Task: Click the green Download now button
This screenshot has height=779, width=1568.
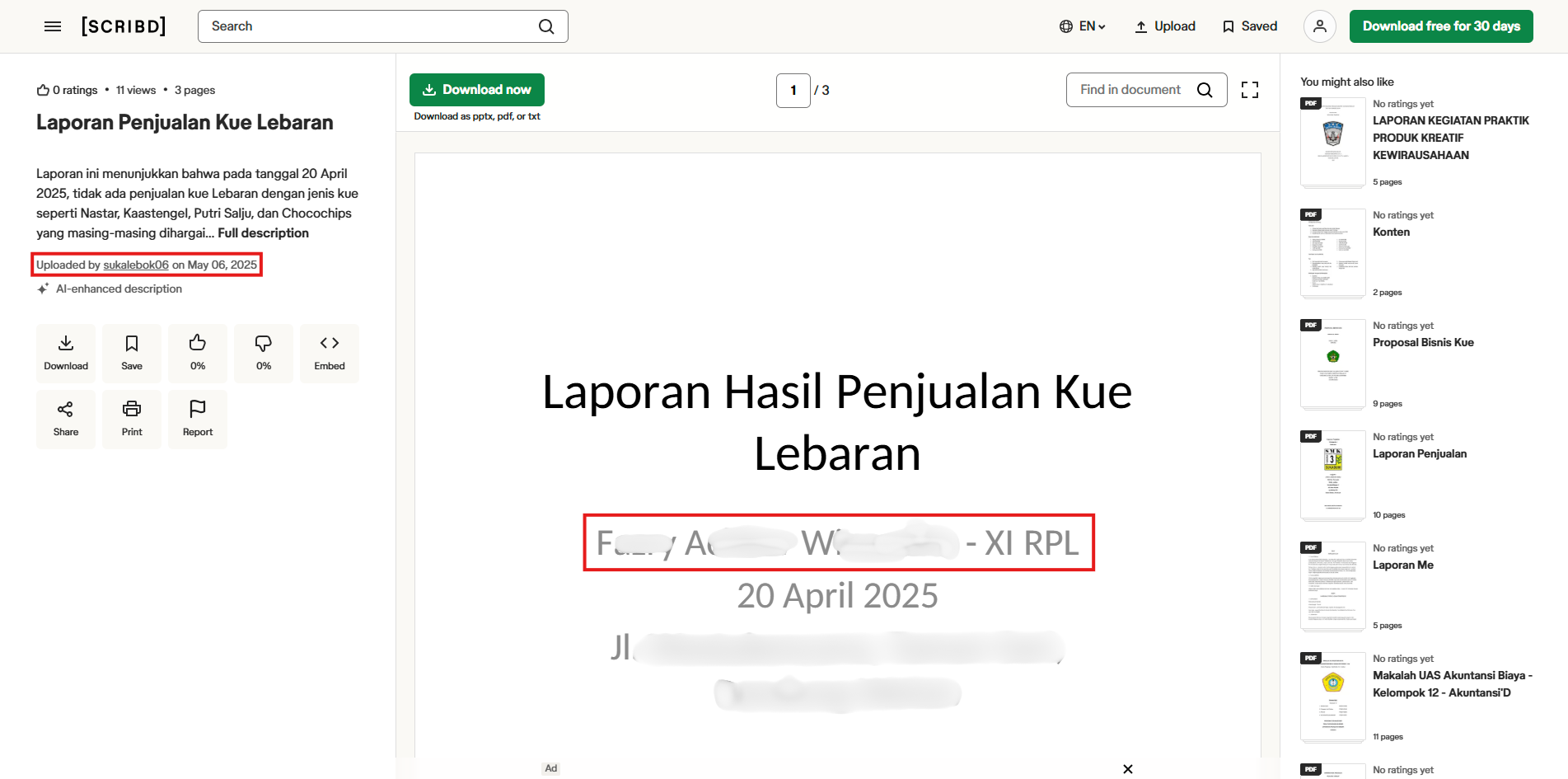Action: [x=477, y=90]
